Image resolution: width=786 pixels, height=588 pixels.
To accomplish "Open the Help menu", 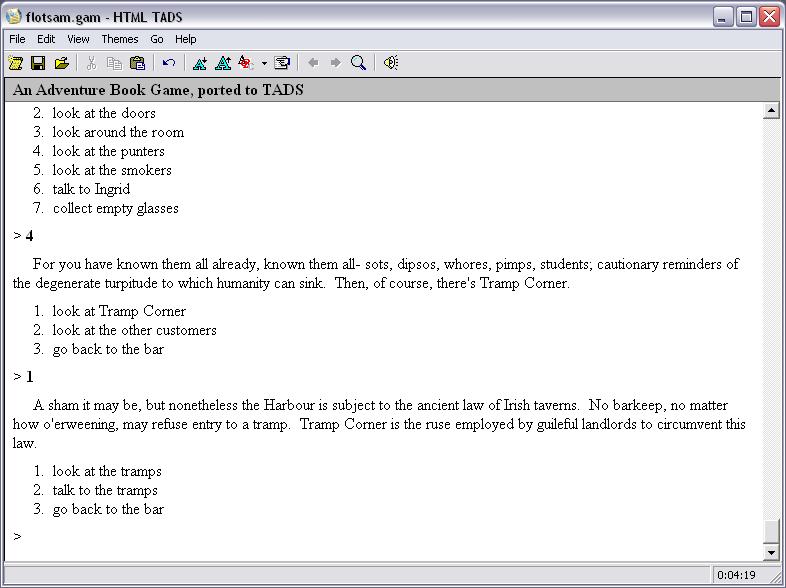I will pyautogui.click(x=185, y=39).
